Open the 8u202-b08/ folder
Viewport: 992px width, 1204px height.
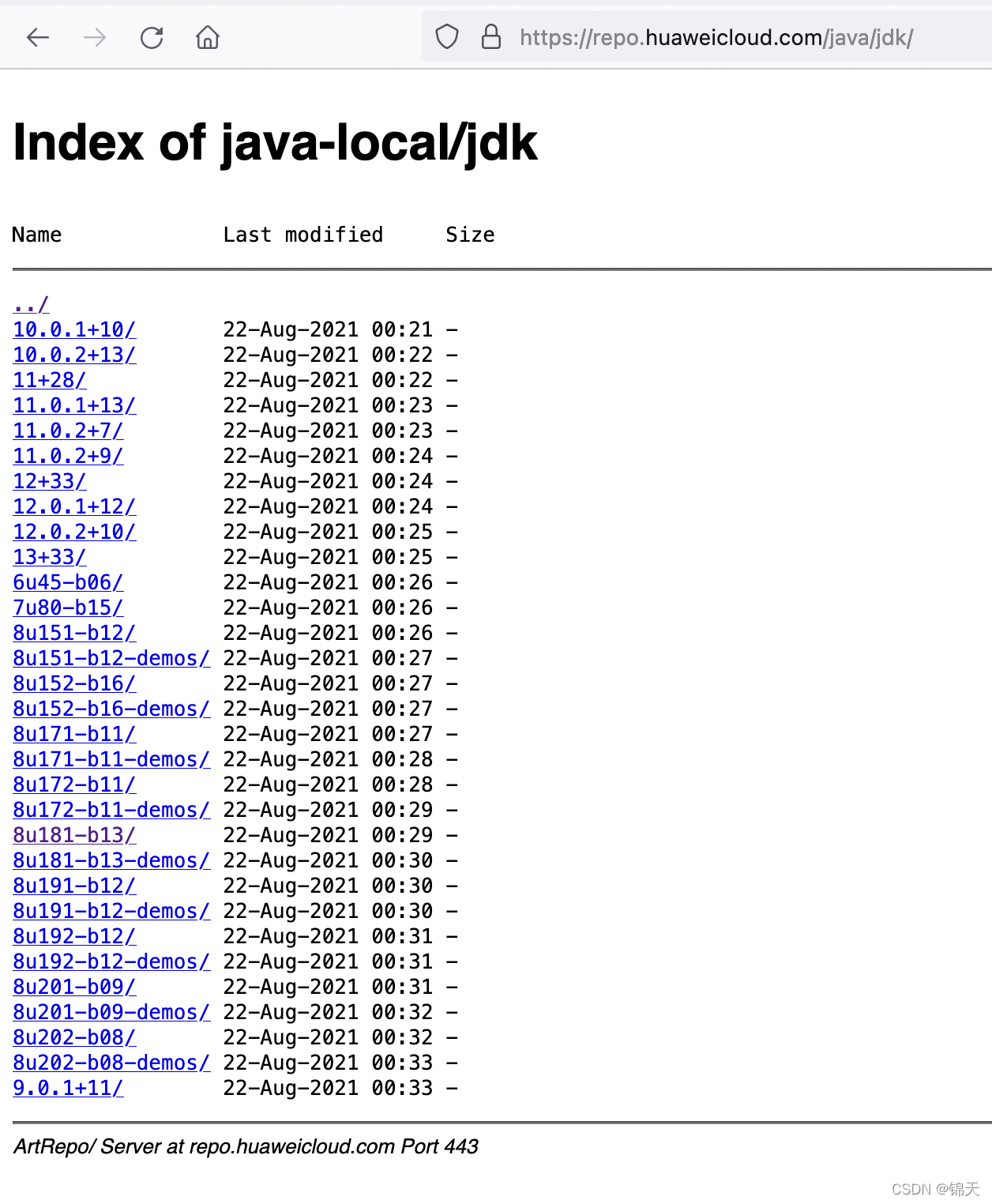[x=74, y=1037]
